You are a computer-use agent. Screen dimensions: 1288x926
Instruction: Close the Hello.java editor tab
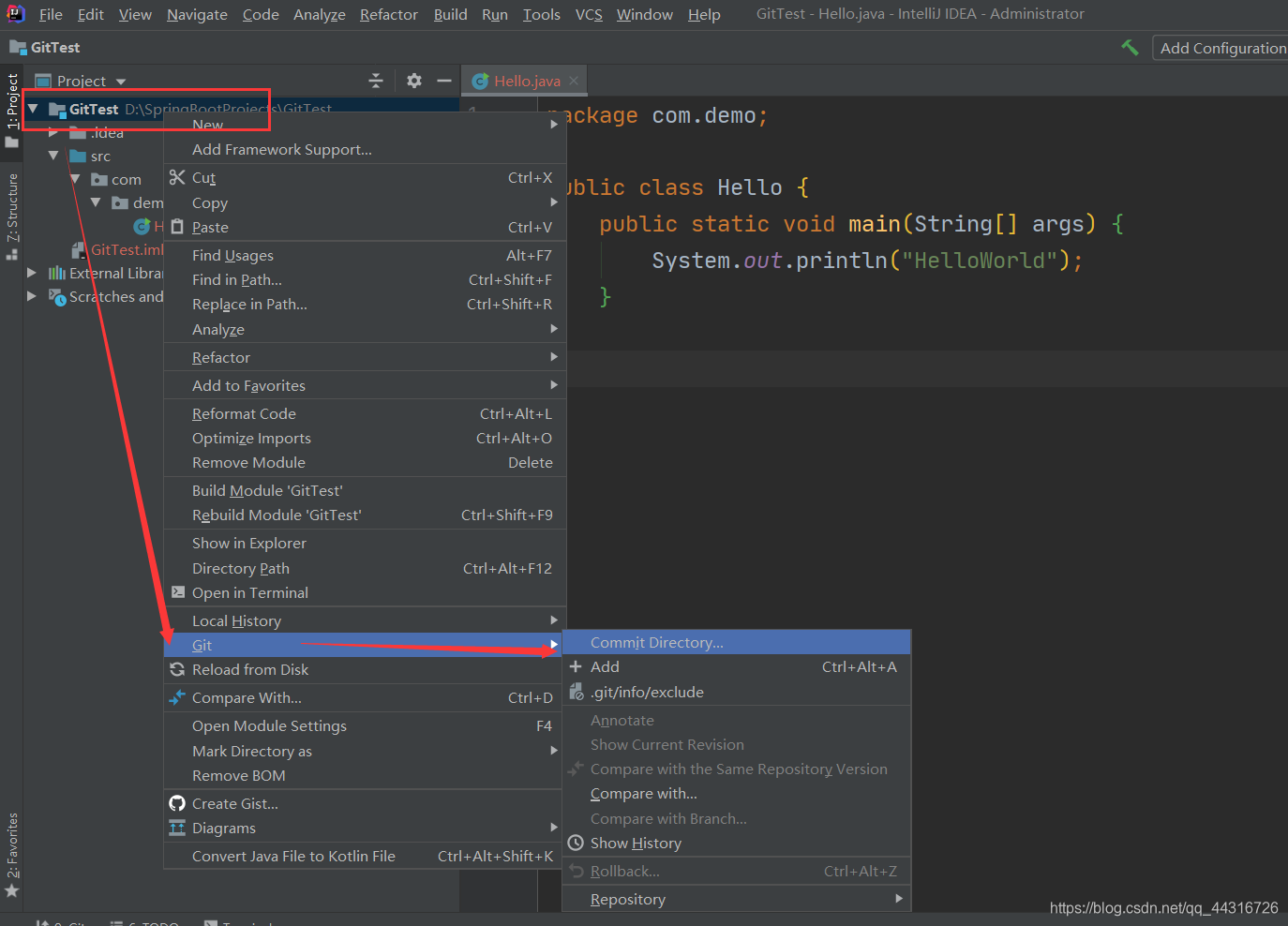pos(574,81)
